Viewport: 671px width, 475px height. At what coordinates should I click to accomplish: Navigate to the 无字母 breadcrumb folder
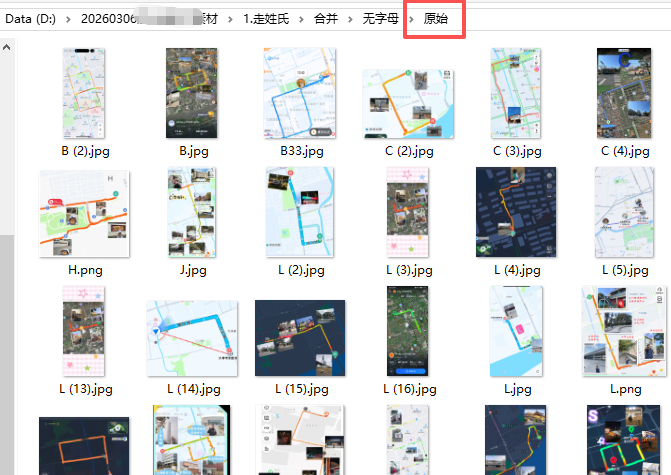pos(380,19)
